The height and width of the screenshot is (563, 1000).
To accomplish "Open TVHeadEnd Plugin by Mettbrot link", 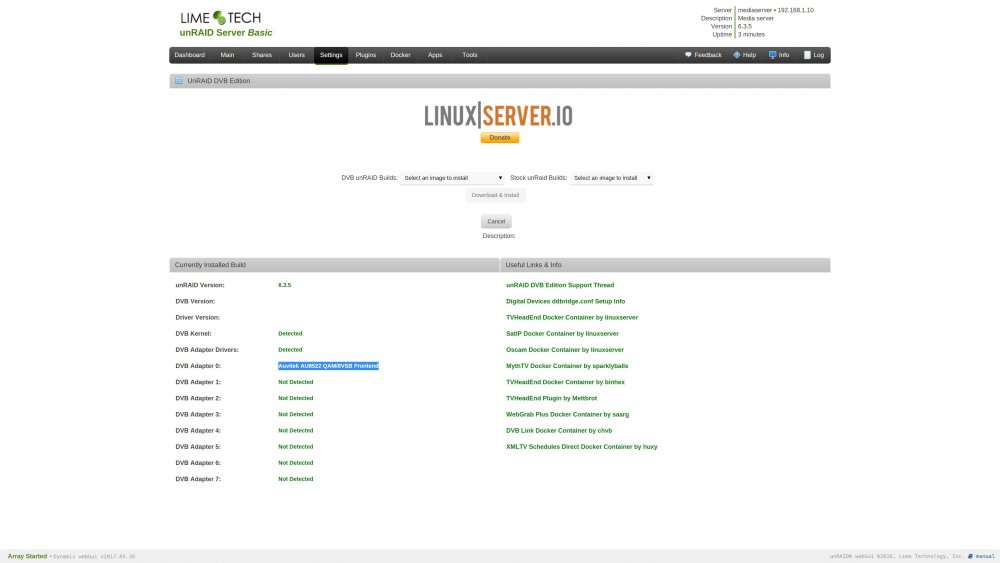I will [551, 398].
